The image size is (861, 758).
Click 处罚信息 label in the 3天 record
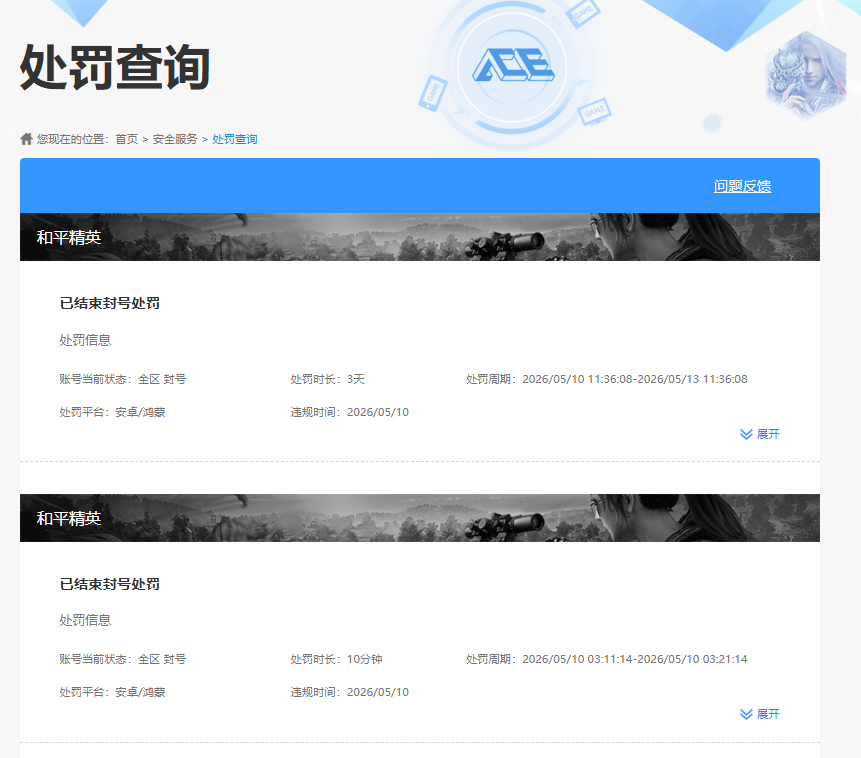coord(85,341)
